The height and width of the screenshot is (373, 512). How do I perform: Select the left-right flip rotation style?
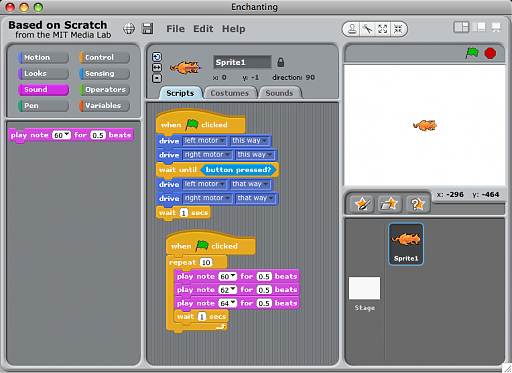[157, 68]
